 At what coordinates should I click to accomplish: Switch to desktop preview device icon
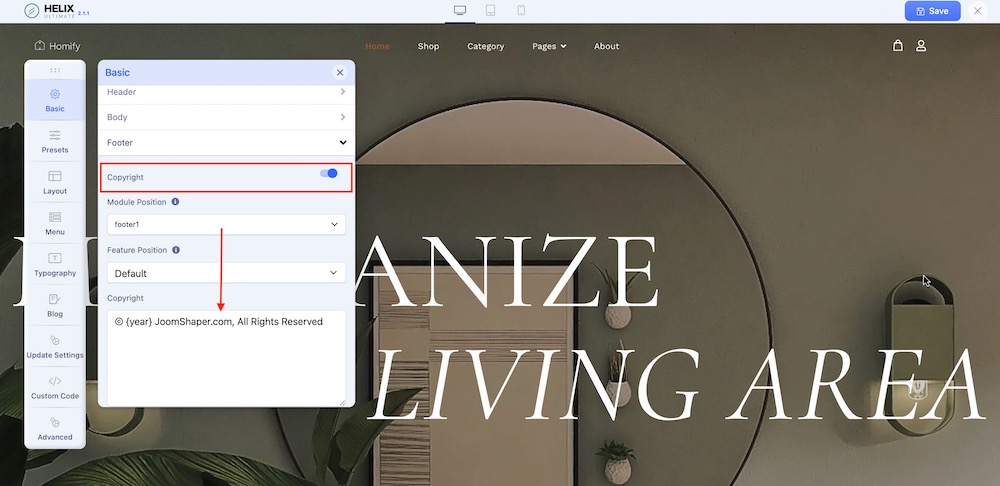point(460,10)
